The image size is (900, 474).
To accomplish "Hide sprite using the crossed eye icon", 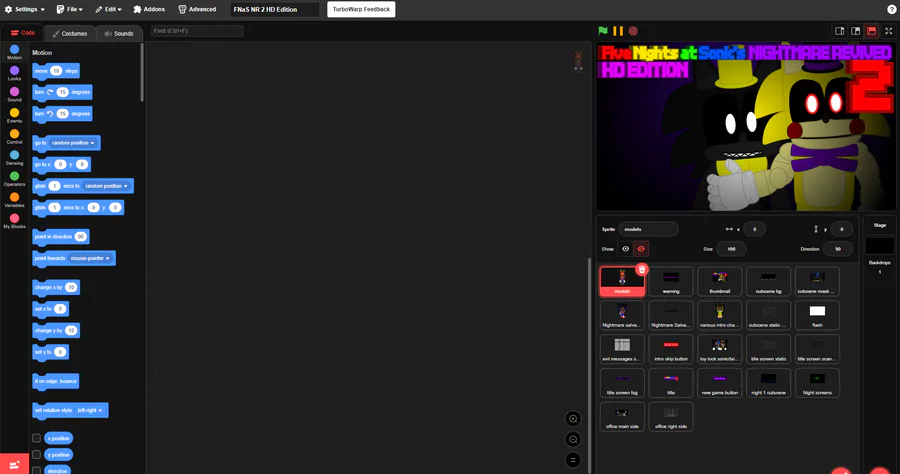I will pos(641,249).
